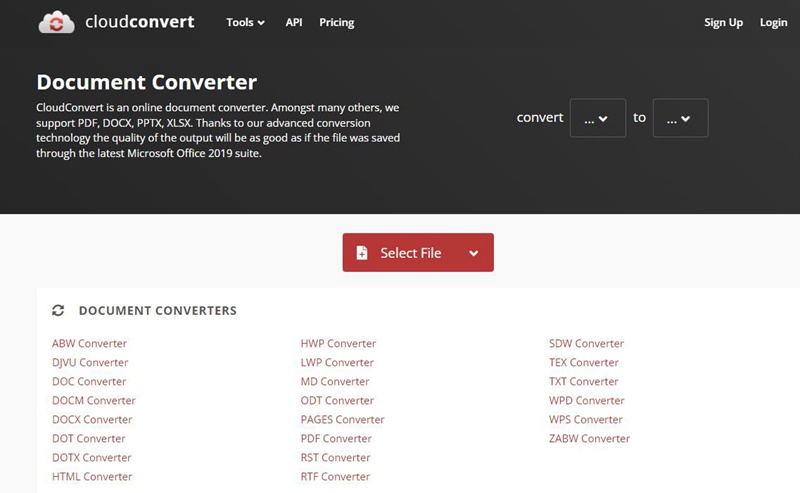Screen dimensions: 800x493
Task: Go to the Pricing page
Action: [337, 22]
